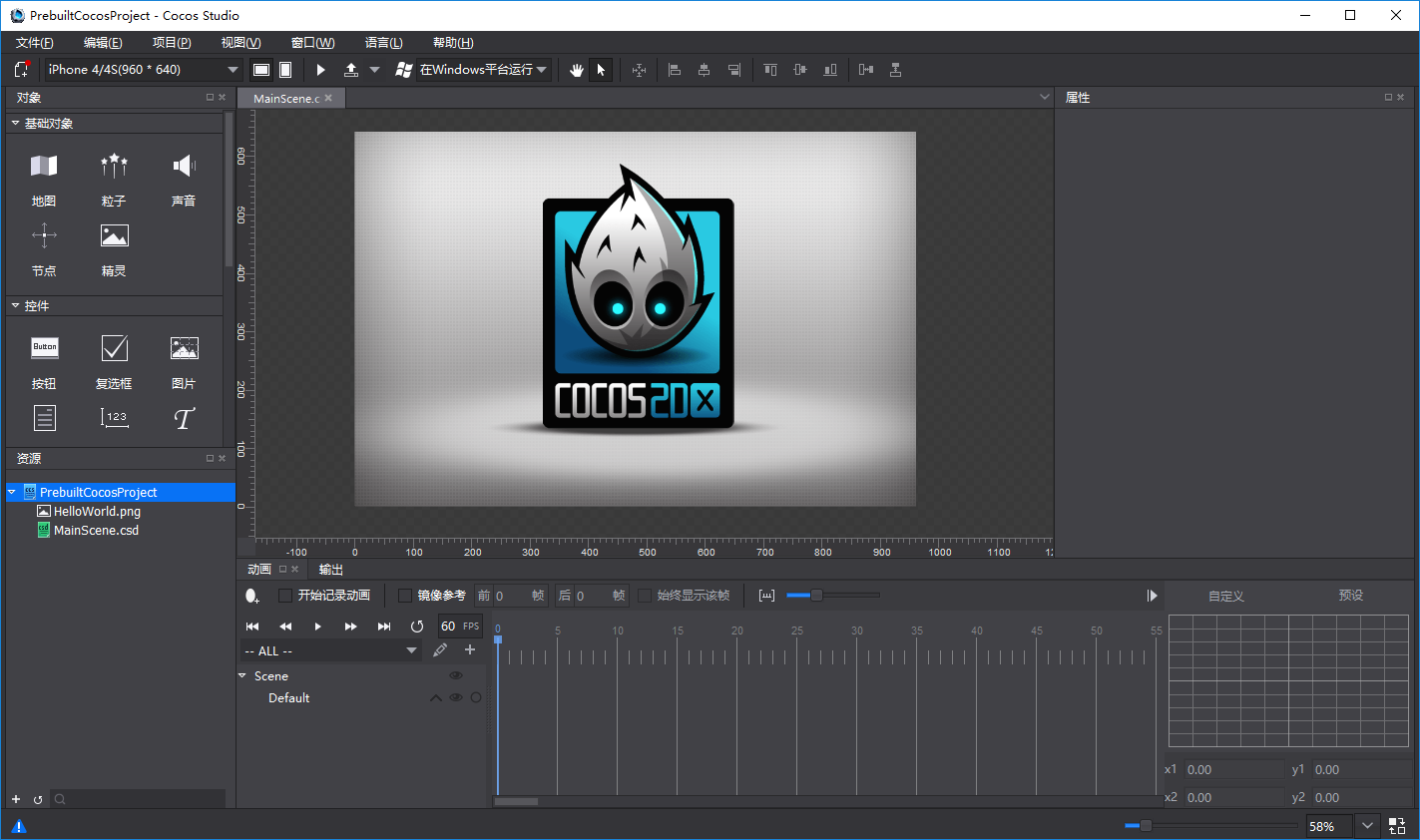Pick the 复选框 (checkbox) widget icon
1420x840 pixels.
[x=115, y=347]
